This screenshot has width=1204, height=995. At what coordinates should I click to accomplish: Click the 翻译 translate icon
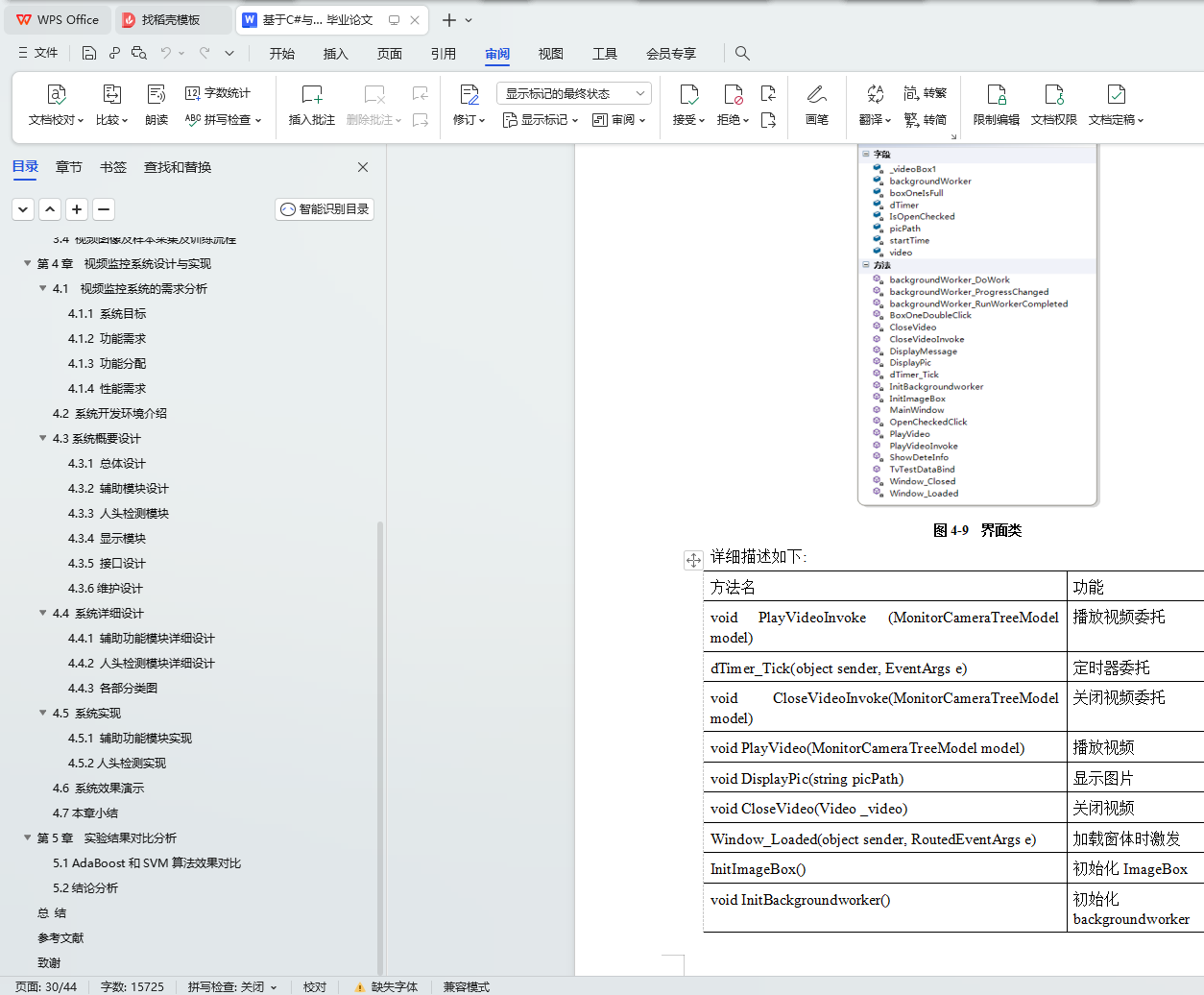(x=875, y=94)
